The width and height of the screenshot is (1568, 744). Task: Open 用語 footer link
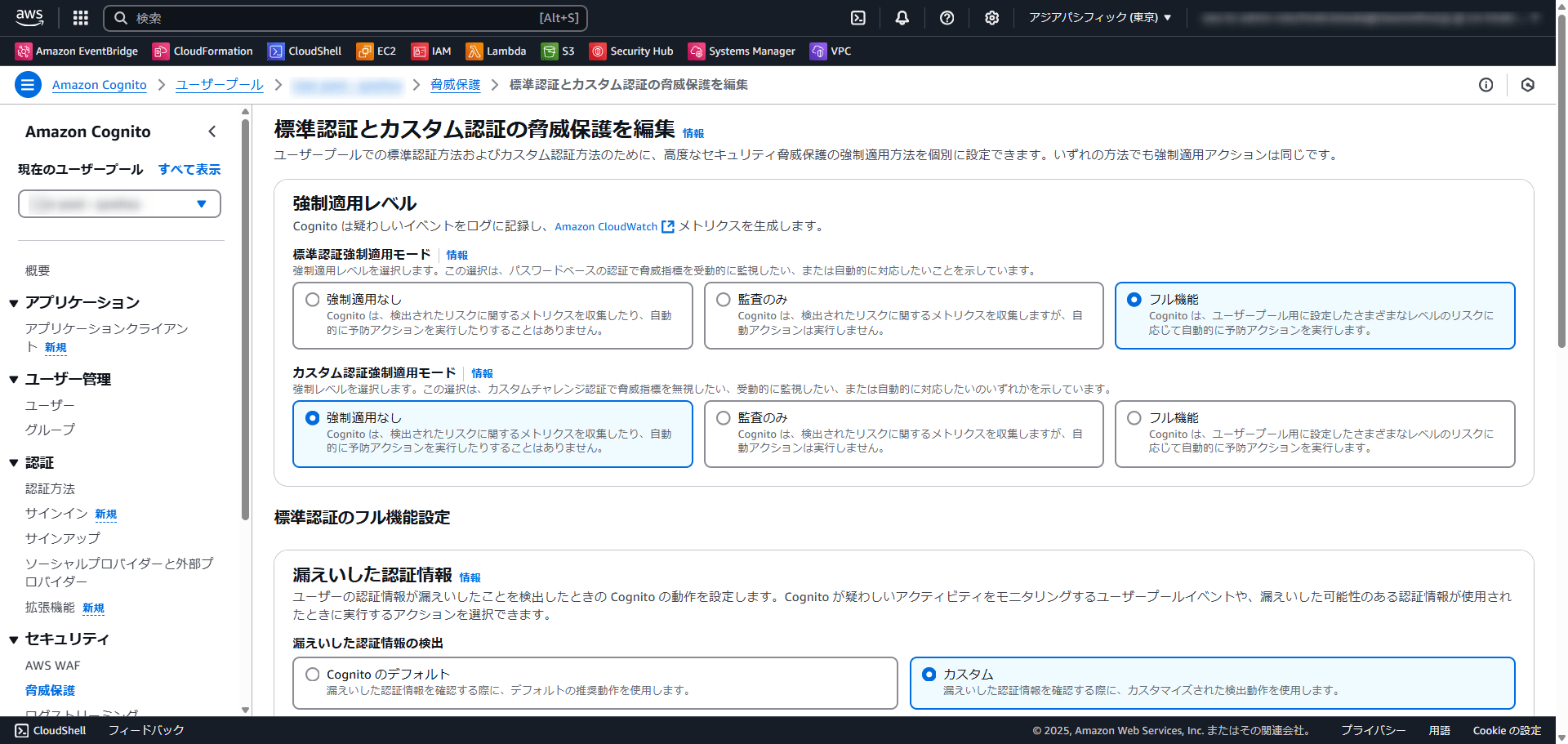point(1439,731)
